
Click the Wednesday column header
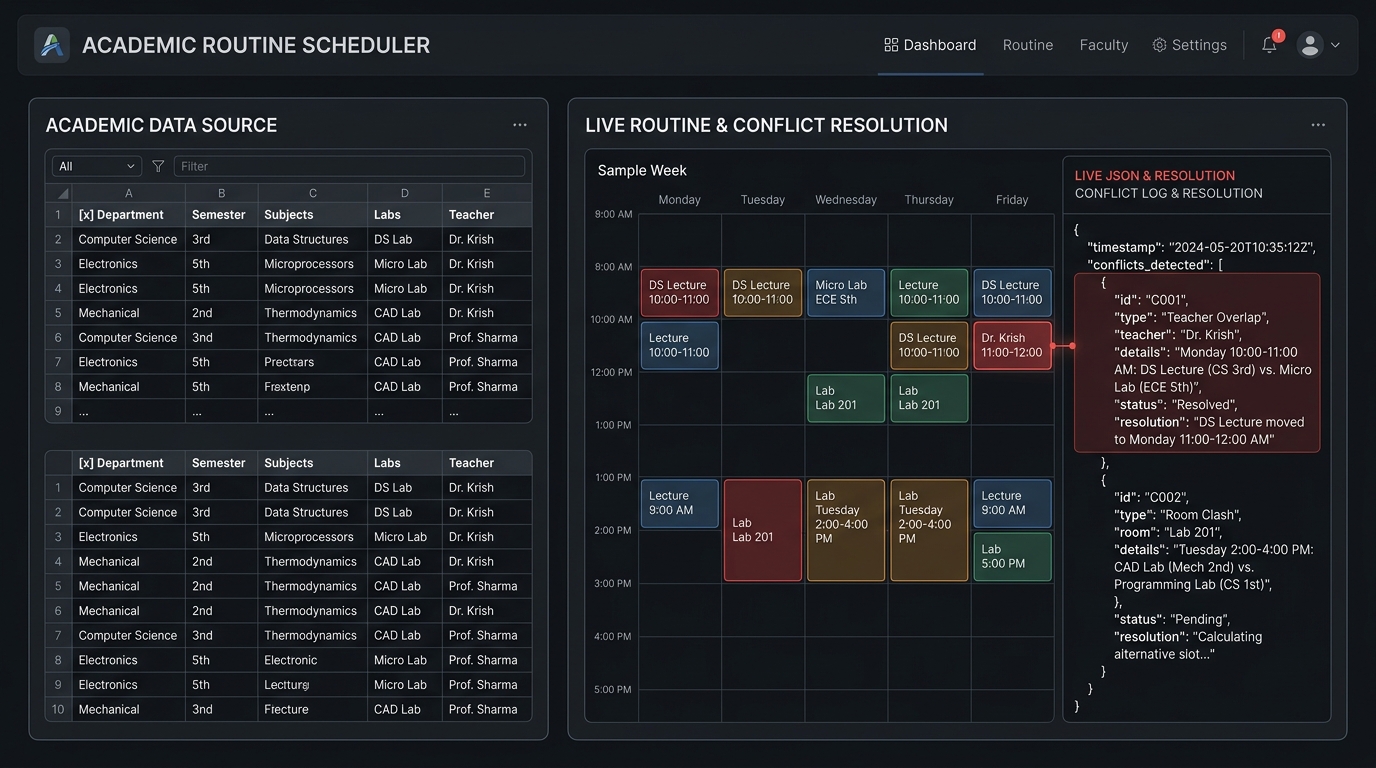point(846,200)
